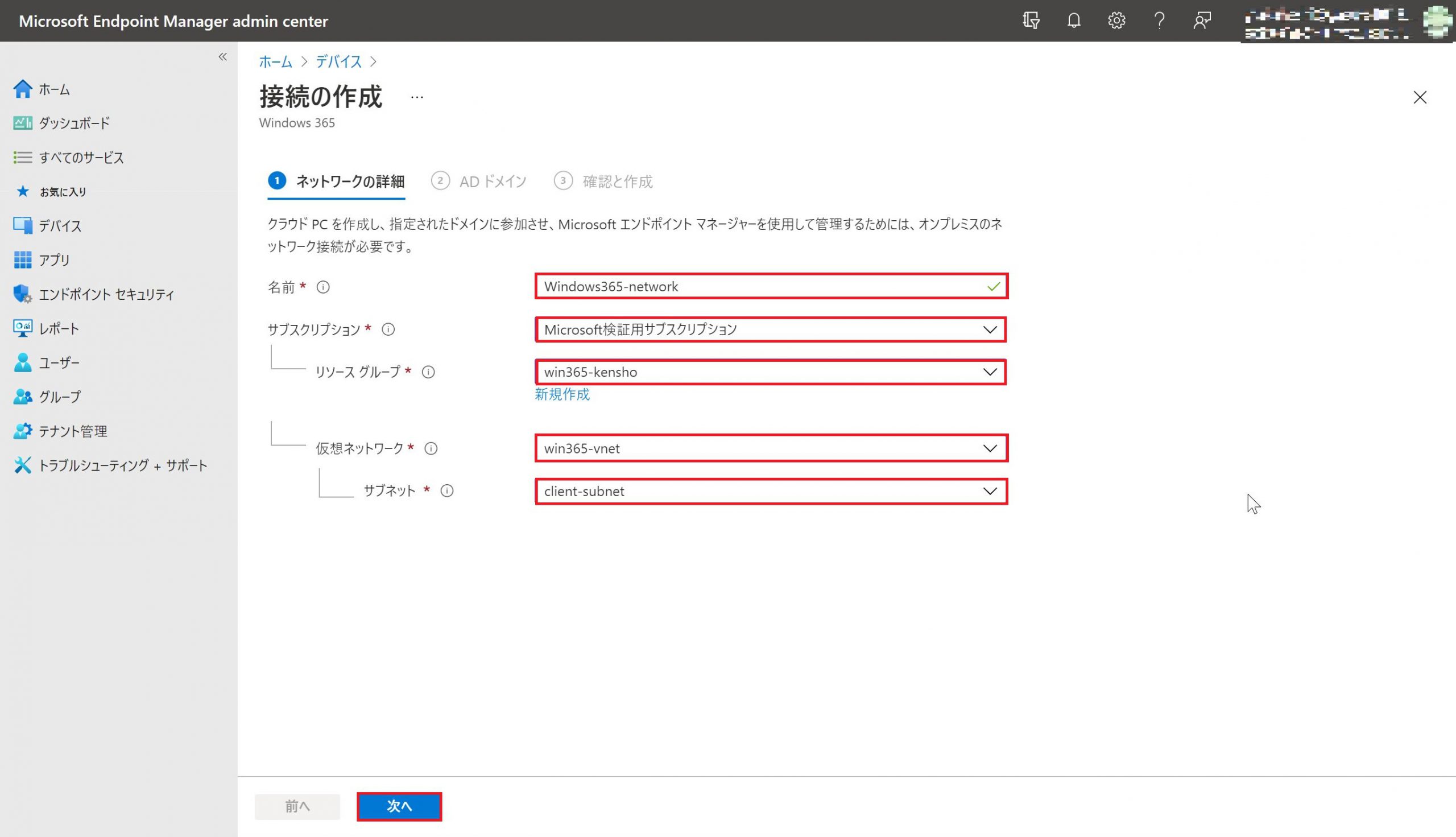Expand the リソース グループ dropdown
This screenshot has width=1456, height=837.
coord(770,372)
